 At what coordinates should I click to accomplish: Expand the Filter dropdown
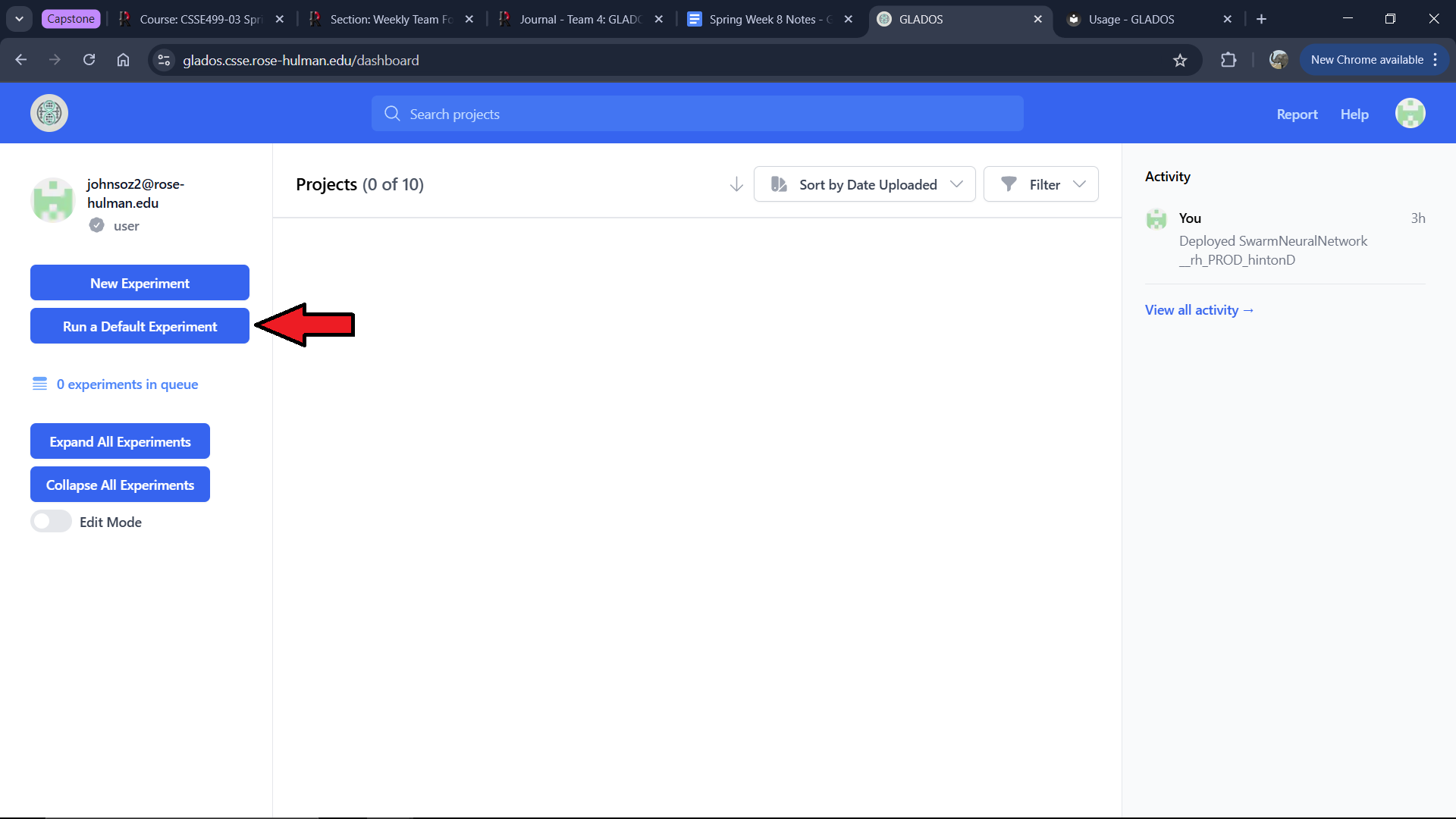1041,184
